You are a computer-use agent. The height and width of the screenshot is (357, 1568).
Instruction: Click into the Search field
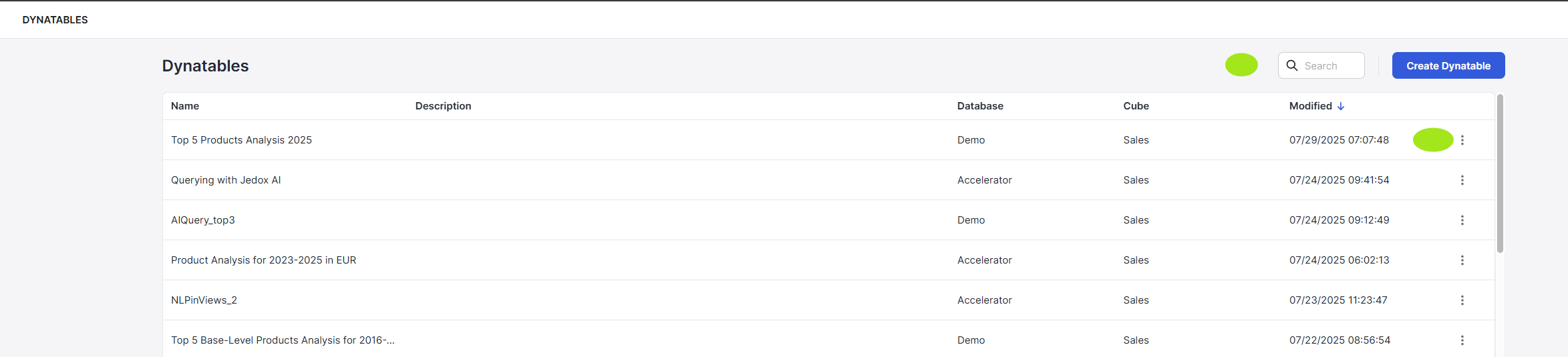pos(1321,65)
